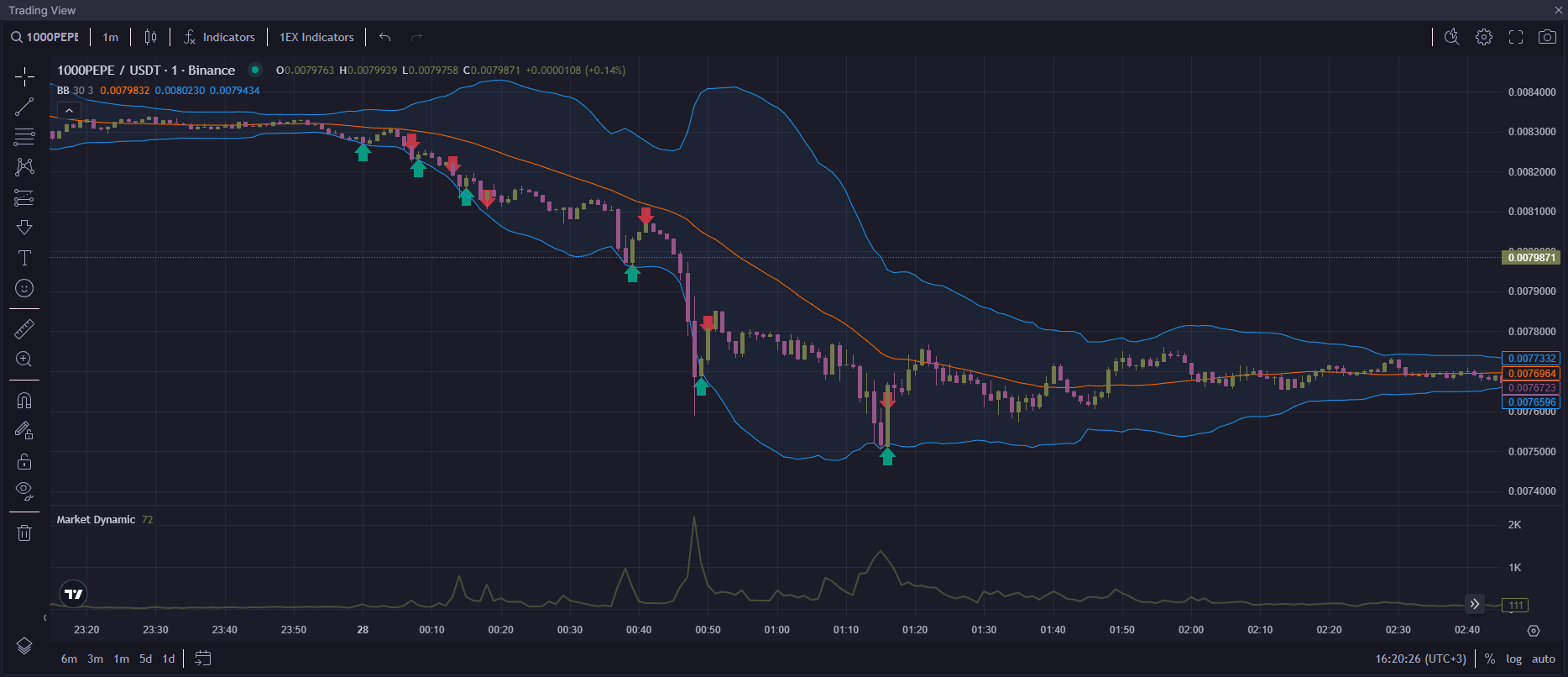Image resolution: width=1568 pixels, height=677 pixels.
Task: Open the 1EX Indicators menu
Action: pyautogui.click(x=316, y=37)
